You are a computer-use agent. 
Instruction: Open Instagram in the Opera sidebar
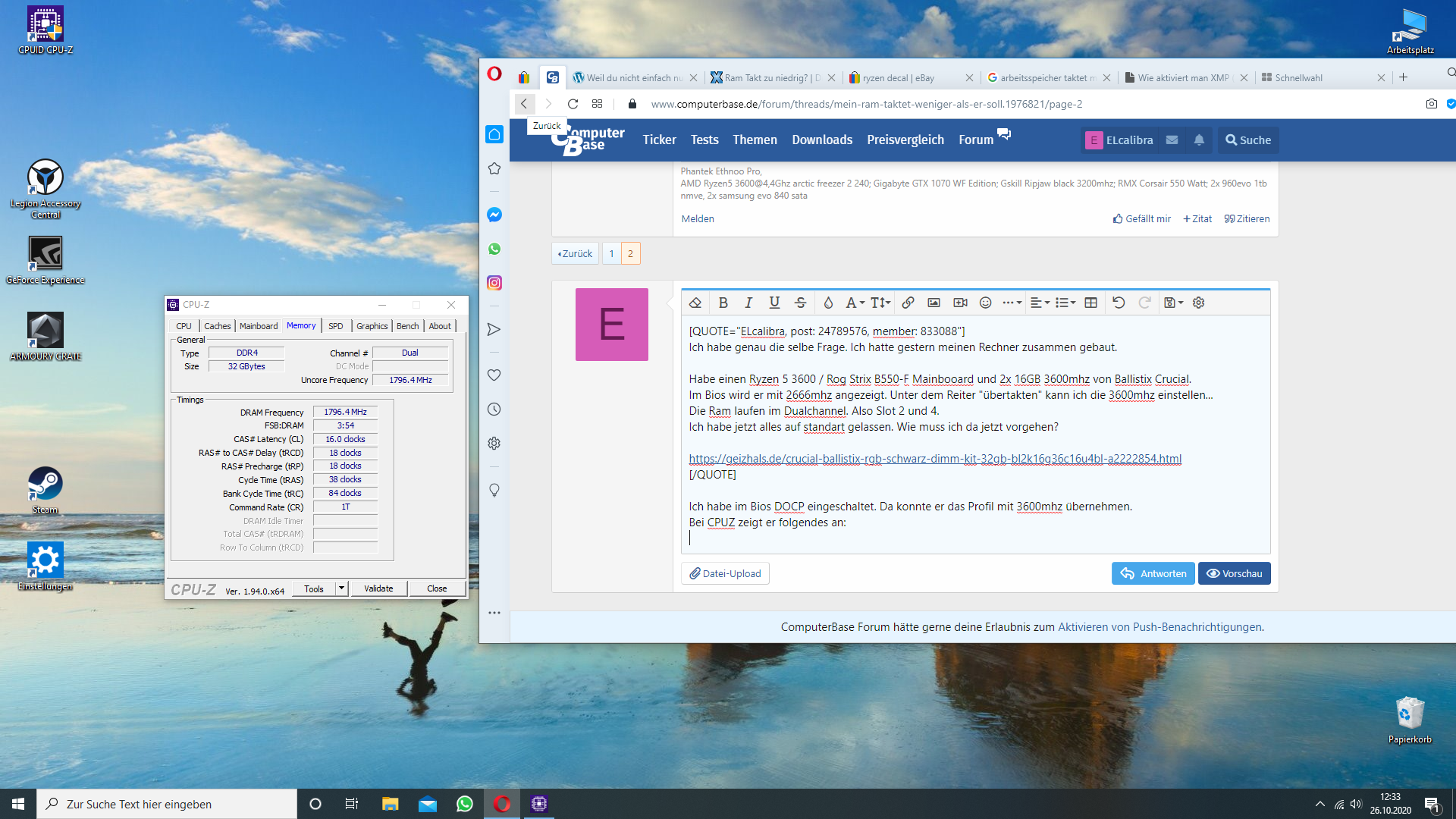point(494,283)
